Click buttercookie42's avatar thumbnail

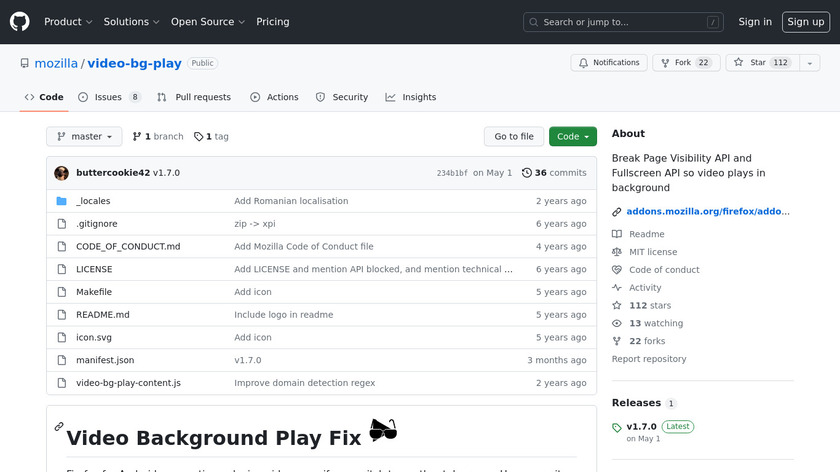pos(61,173)
